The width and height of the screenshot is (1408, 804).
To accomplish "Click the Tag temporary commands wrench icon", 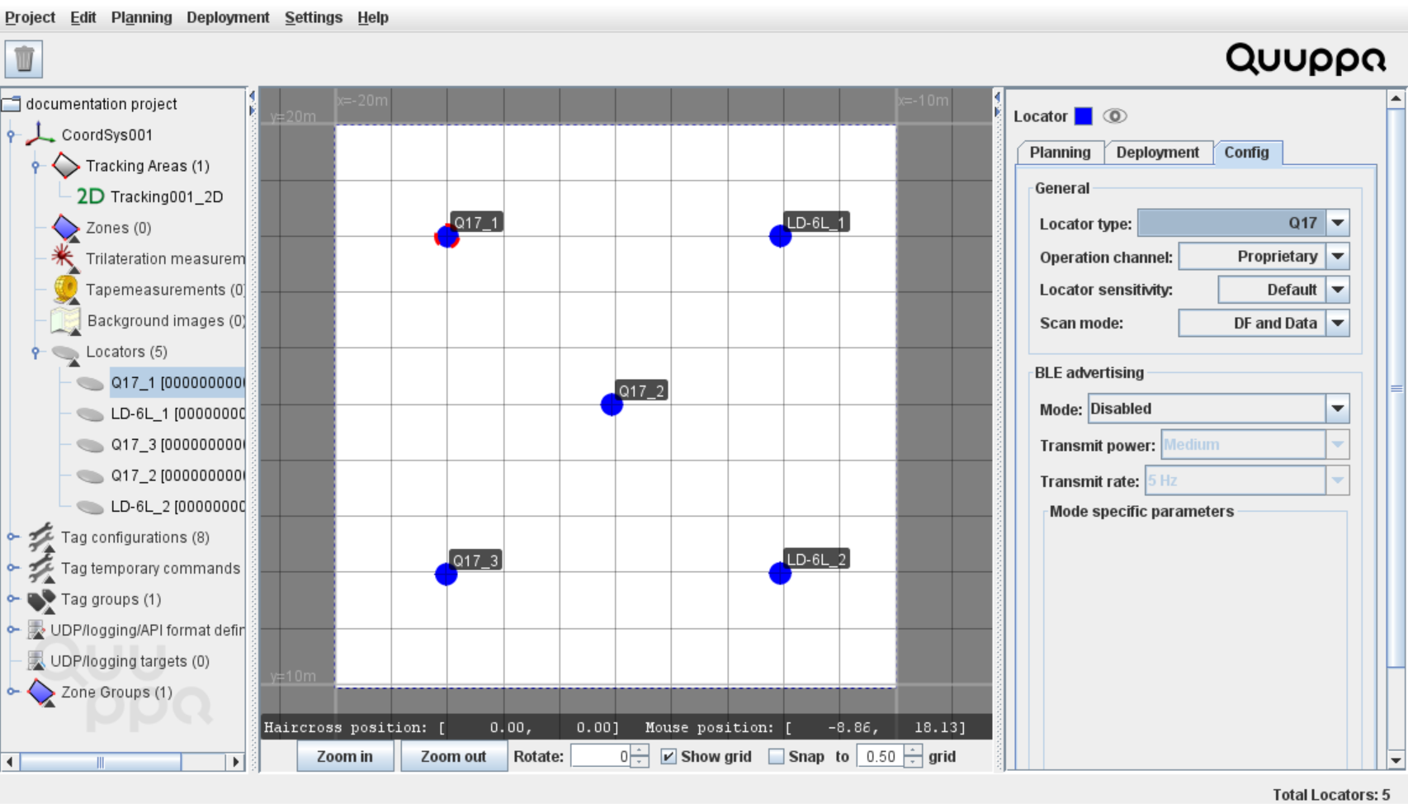I will [40, 568].
